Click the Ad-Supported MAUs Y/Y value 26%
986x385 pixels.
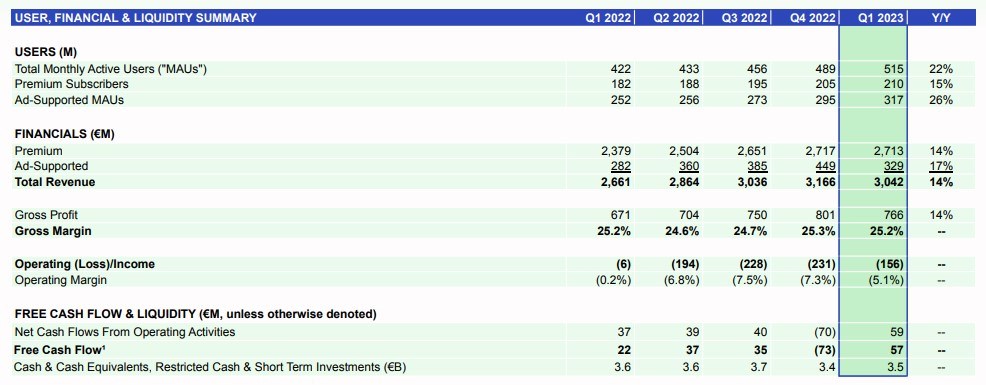pyautogui.click(x=941, y=99)
